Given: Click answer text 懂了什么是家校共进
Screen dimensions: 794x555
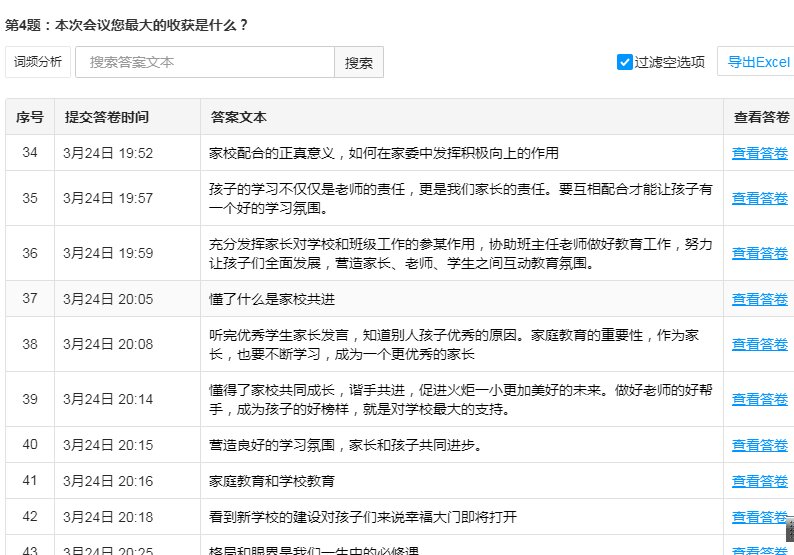Looking at the screenshot, I should (272, 299).
